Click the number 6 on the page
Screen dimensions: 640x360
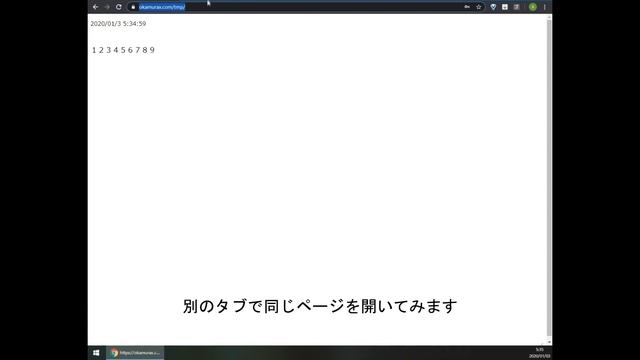pyautogui.click(x=130, y=50)
